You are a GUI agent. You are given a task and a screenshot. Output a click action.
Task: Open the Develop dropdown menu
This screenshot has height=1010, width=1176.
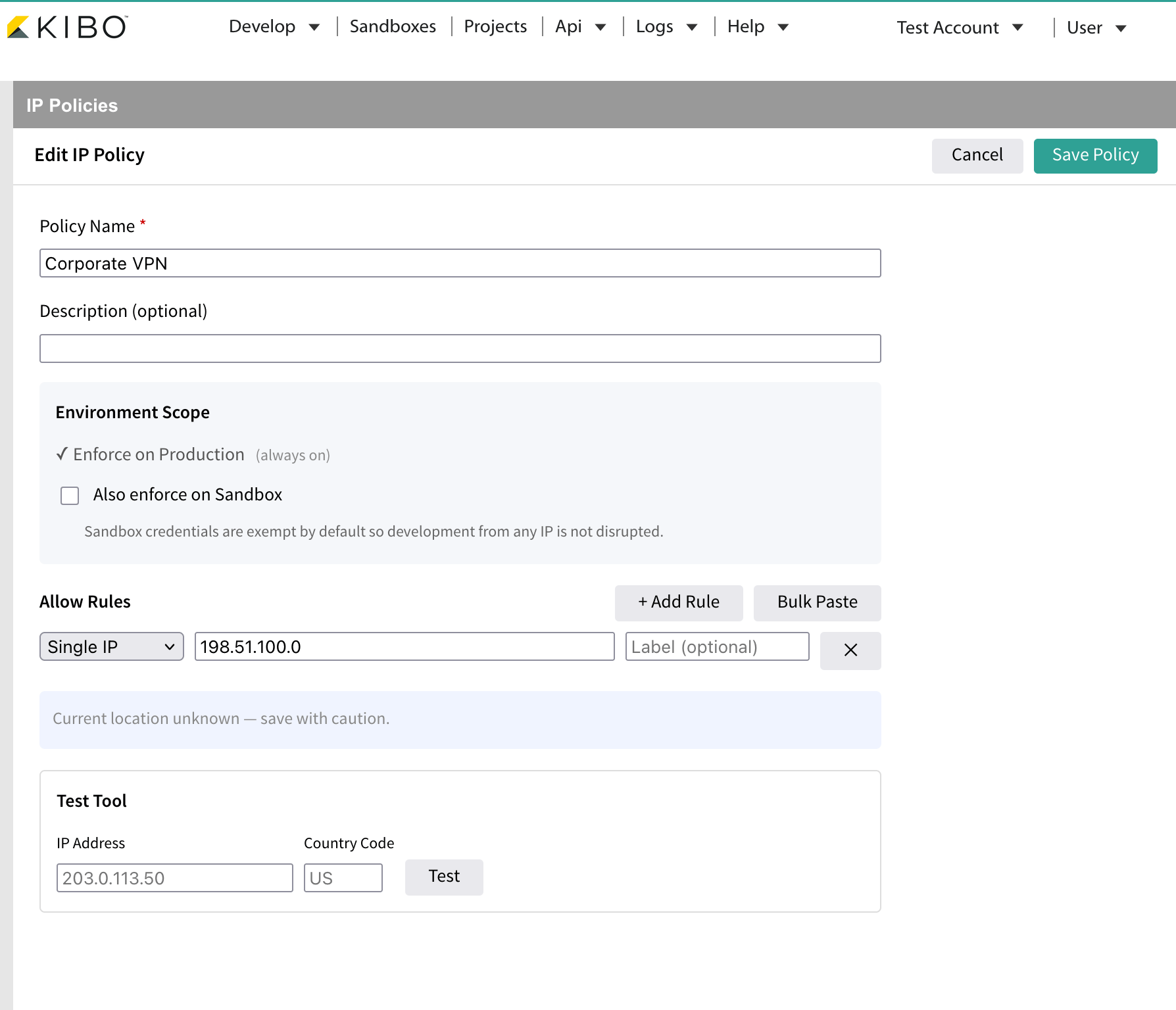click(x=274, y=27)
